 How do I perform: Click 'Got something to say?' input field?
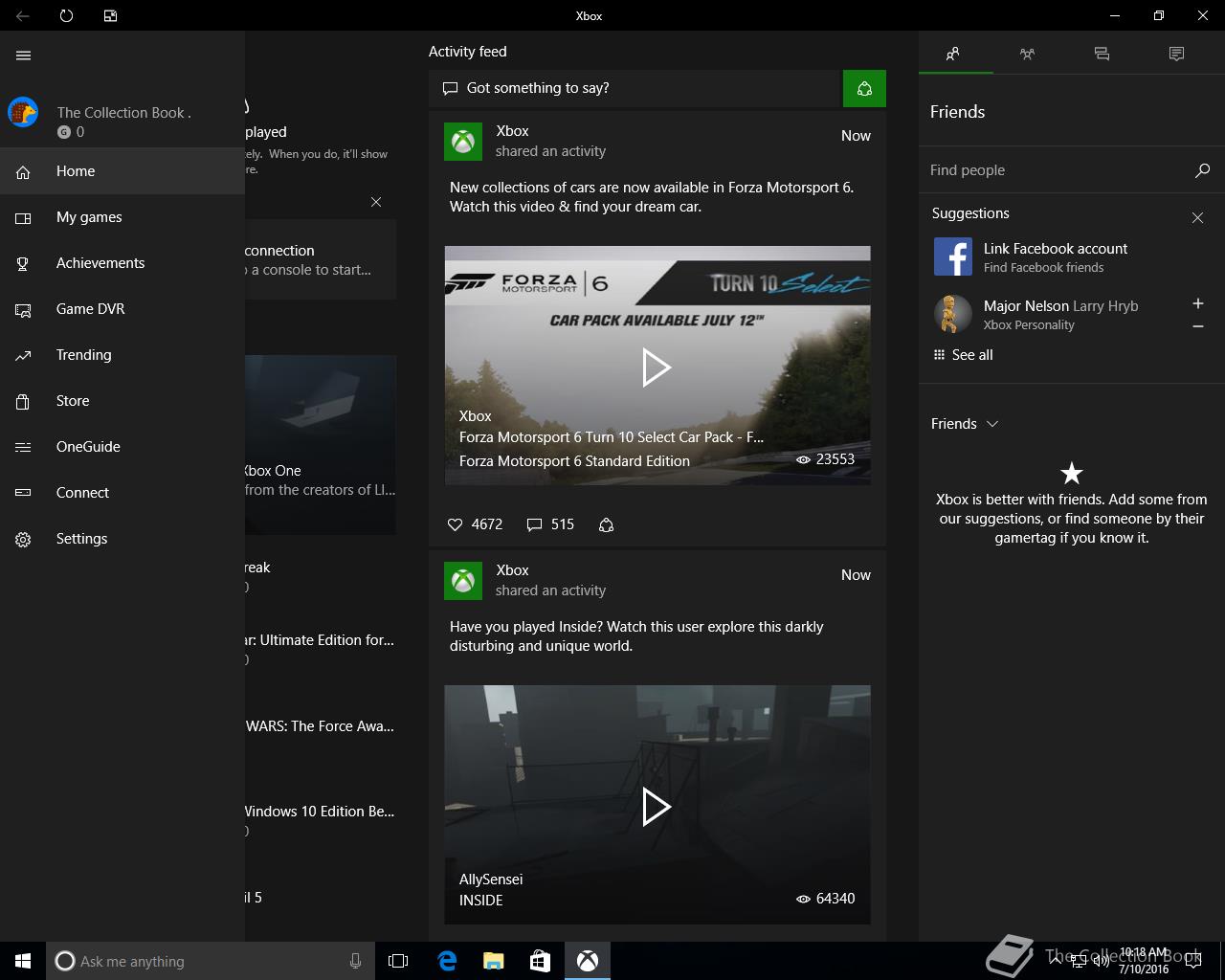click(x=634, y=88)
